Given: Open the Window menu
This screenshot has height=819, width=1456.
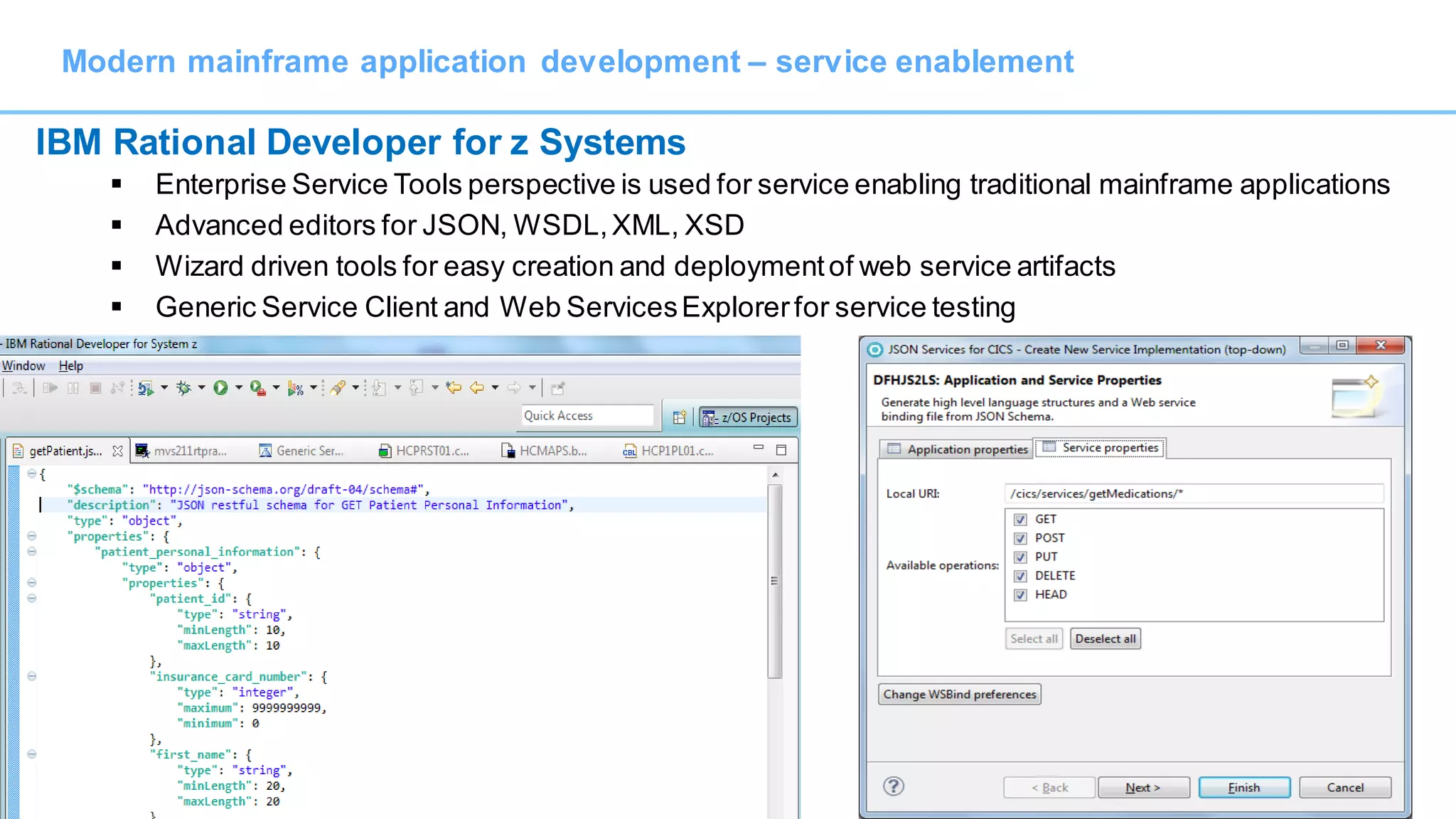Looking at the screenshot, I should coord(23,366).
